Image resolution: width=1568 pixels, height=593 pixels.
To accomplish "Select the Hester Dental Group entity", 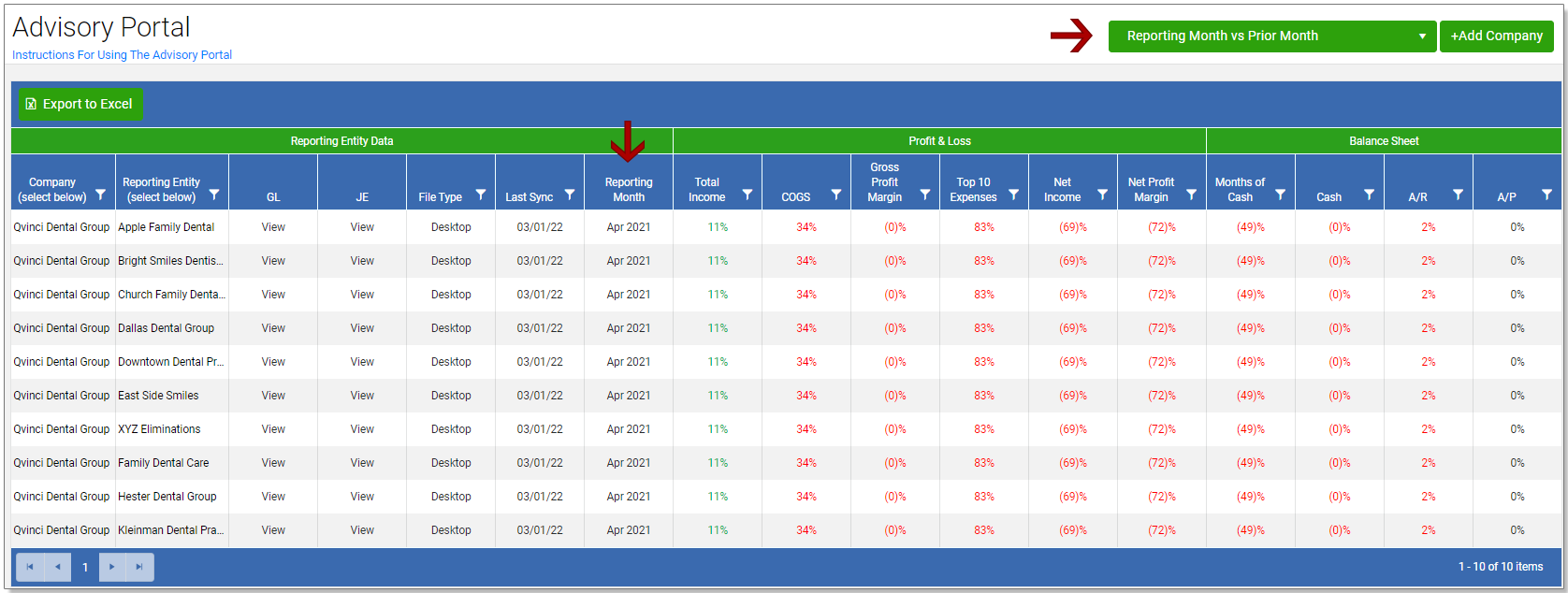I will [167, 497].
